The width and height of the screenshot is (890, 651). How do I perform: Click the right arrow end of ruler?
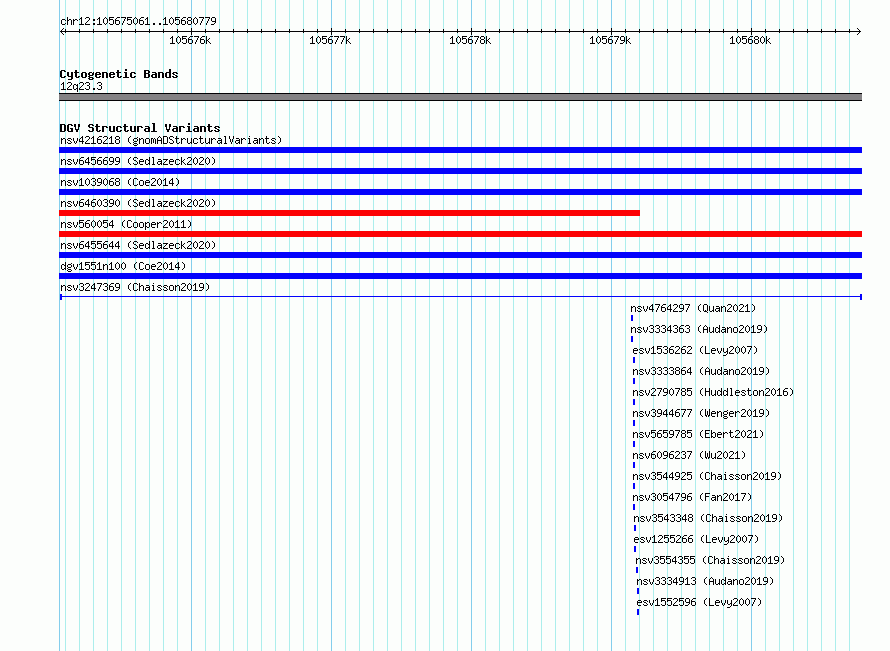[x=859, y=32]
